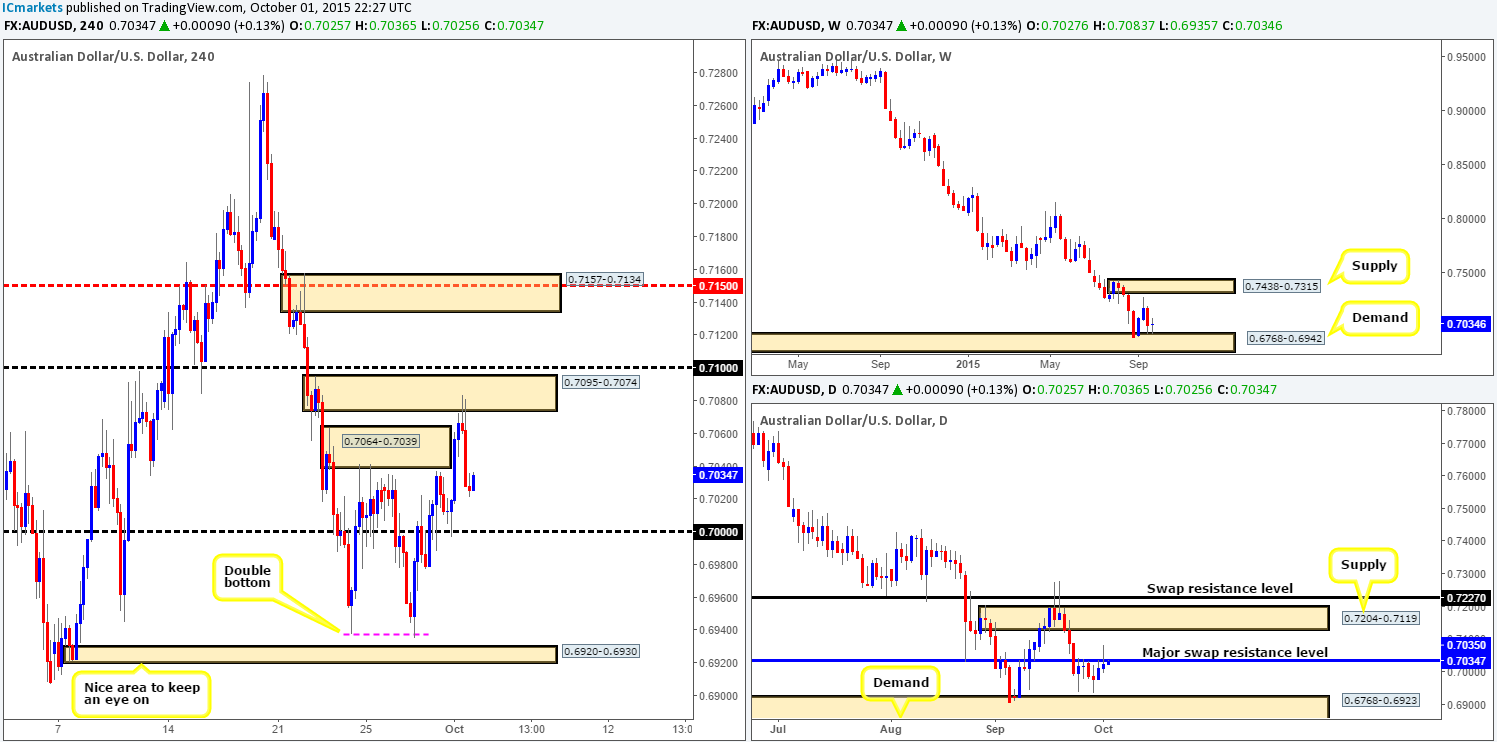Select the 'Major swap resistance level' label
The height and width of the screenshot is (742, 1497).
tap(1235, 652)
